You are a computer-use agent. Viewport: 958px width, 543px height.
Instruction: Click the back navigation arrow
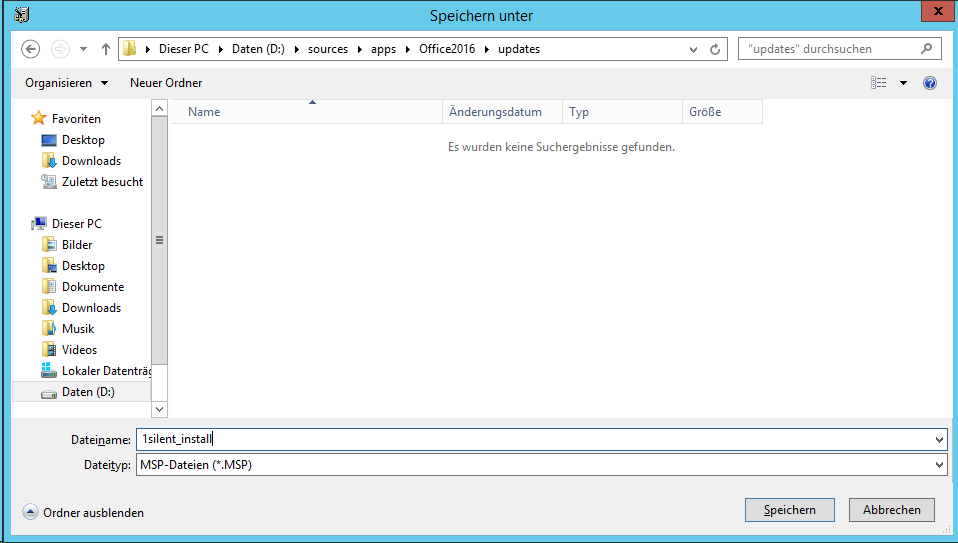(30, 49)
